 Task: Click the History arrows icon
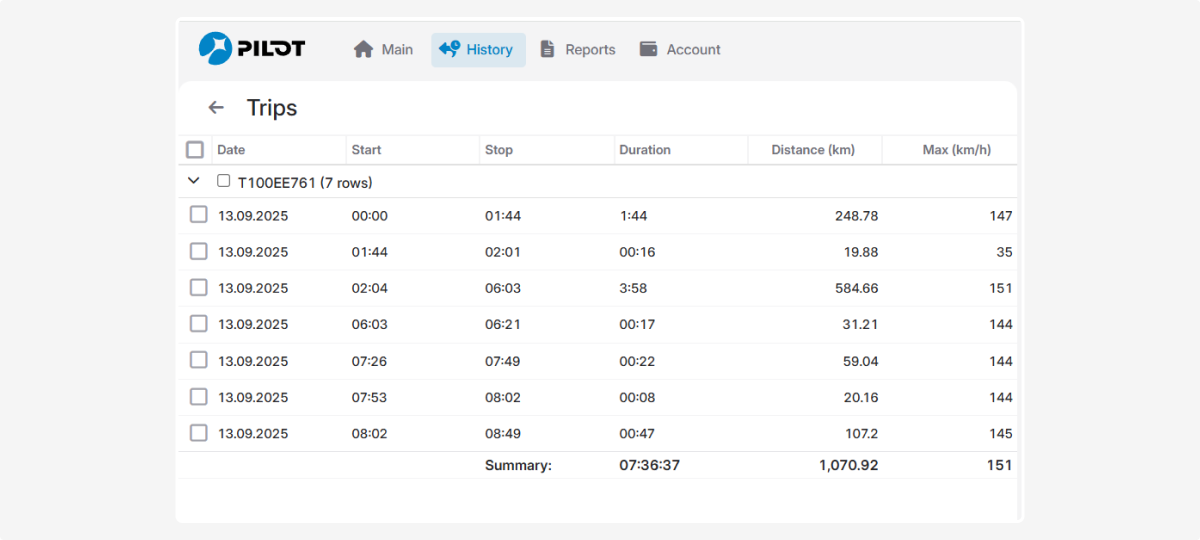coord(449,49)
